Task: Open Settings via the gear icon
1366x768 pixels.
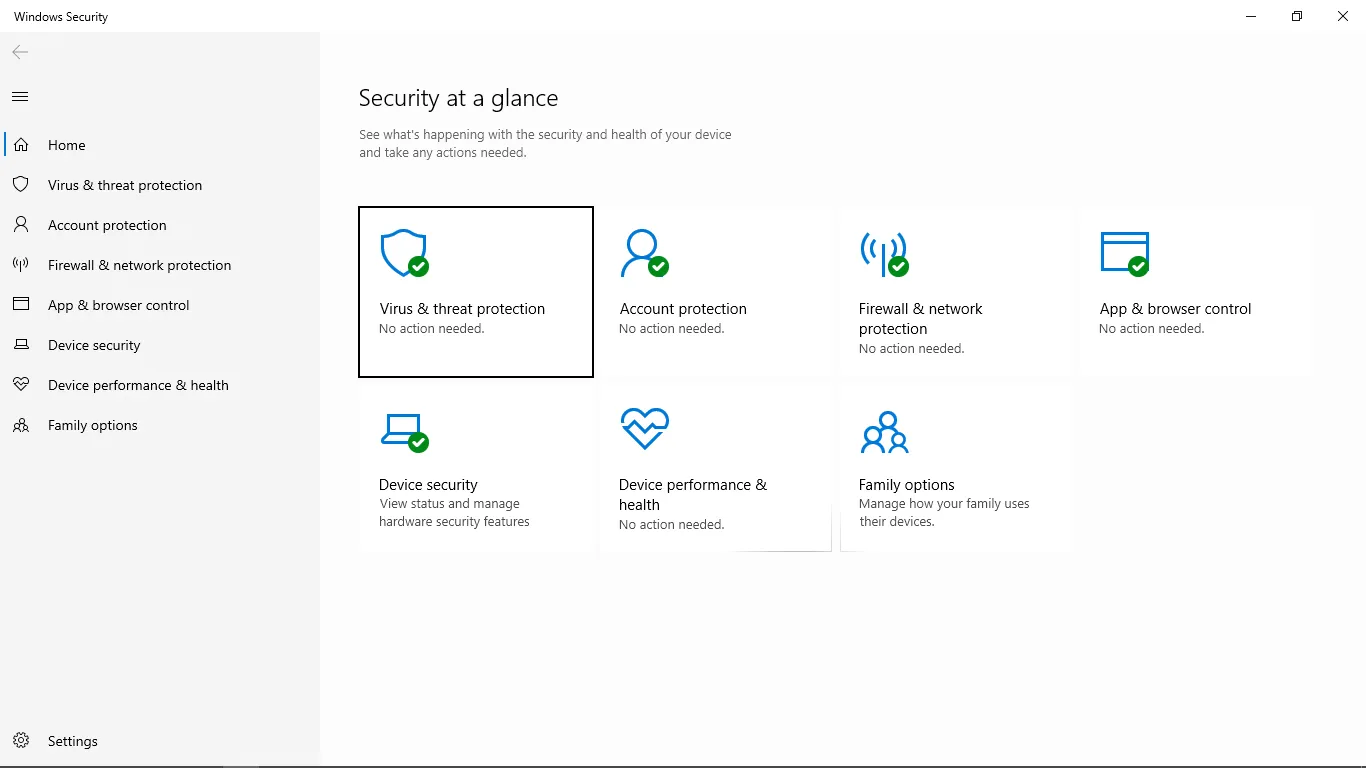Action: click(x=21, y=741)
